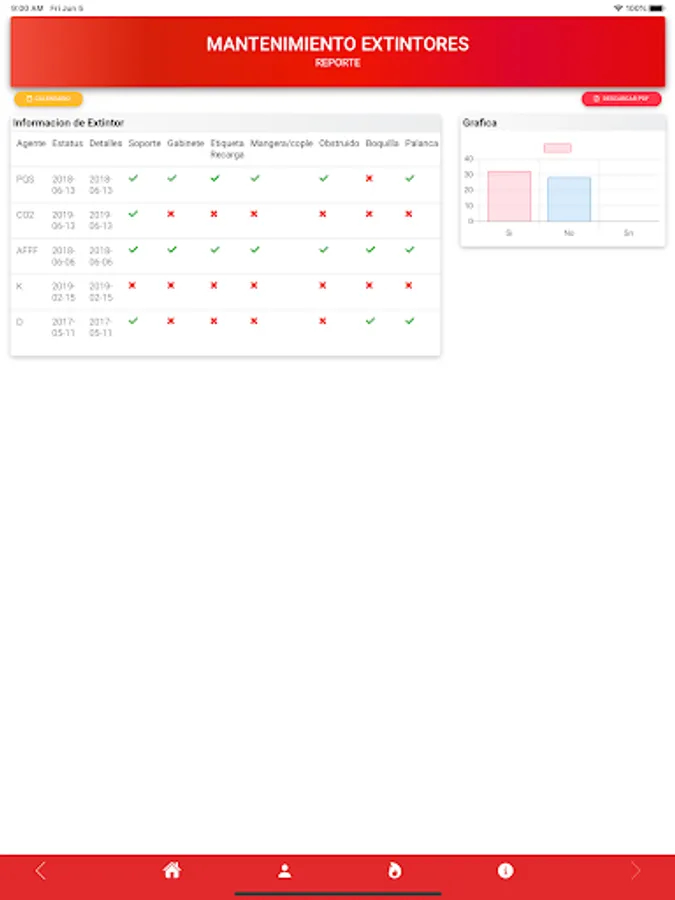Viewport: 675px width, 900px height.
Task: Select the AFFF agent cell
Action: [x=27, y=250]
